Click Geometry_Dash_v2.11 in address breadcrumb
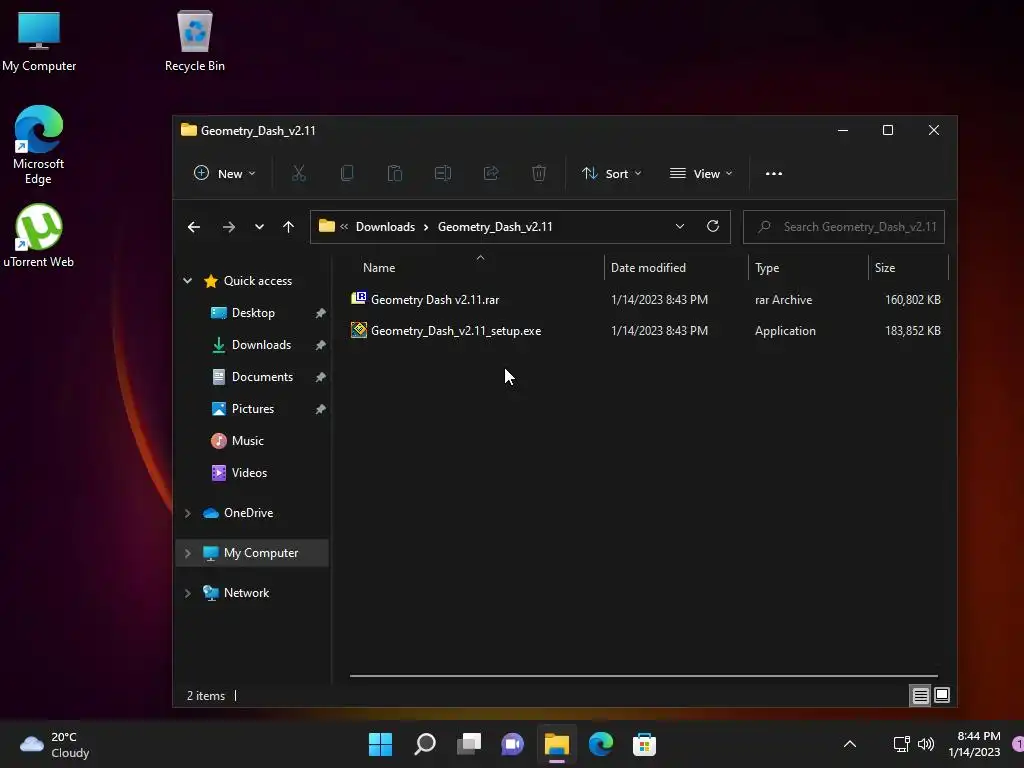1024x768 pixels. [495, 227]
